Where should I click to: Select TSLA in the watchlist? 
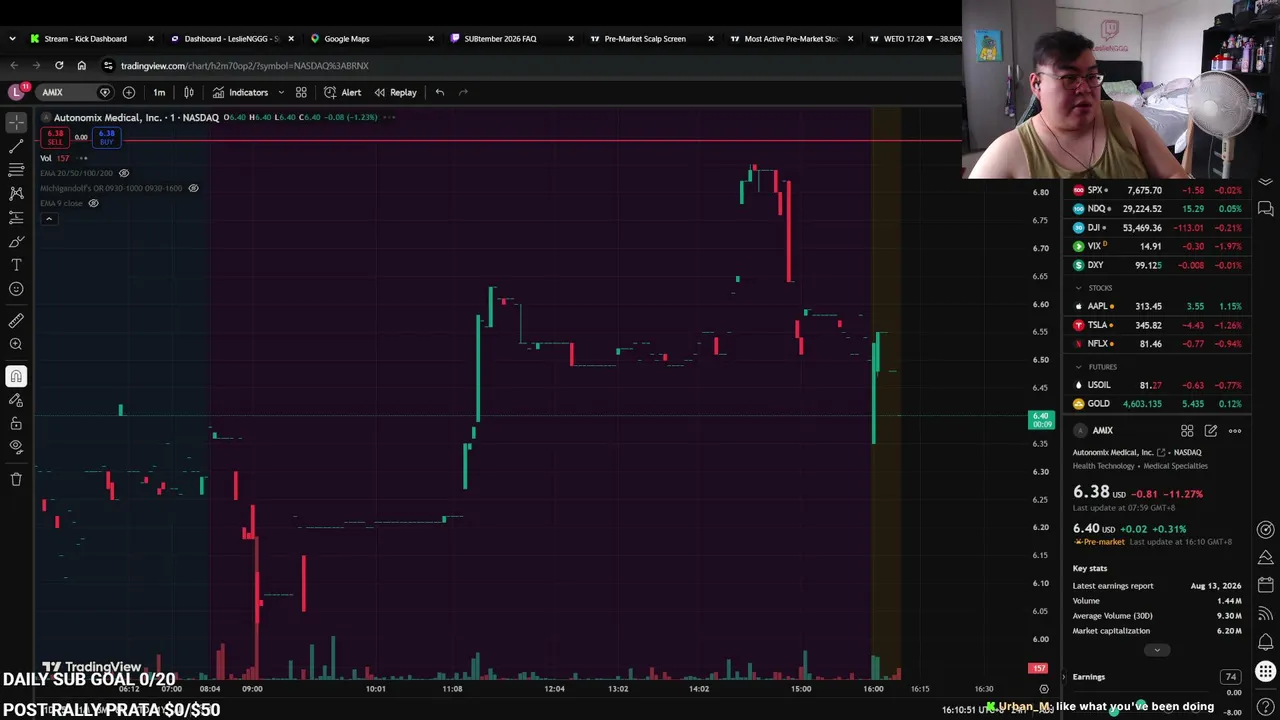click(x=1157, y=325)
